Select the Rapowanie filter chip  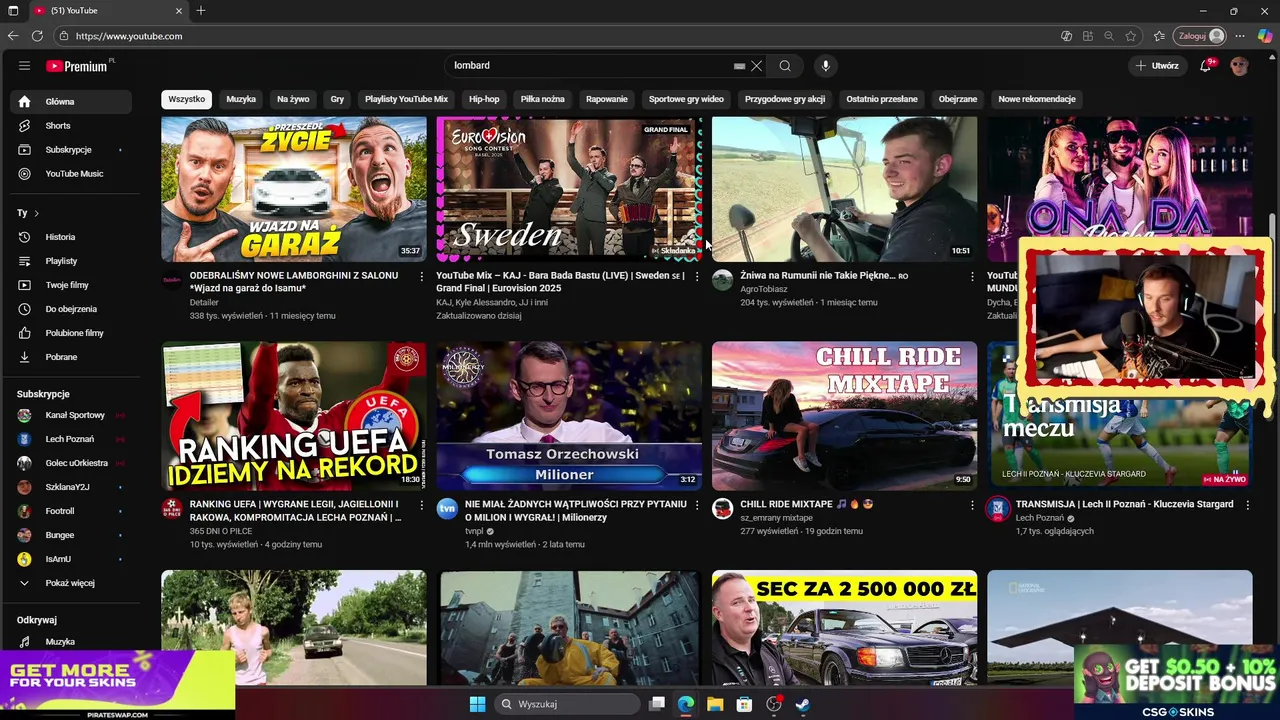(607, 99)
